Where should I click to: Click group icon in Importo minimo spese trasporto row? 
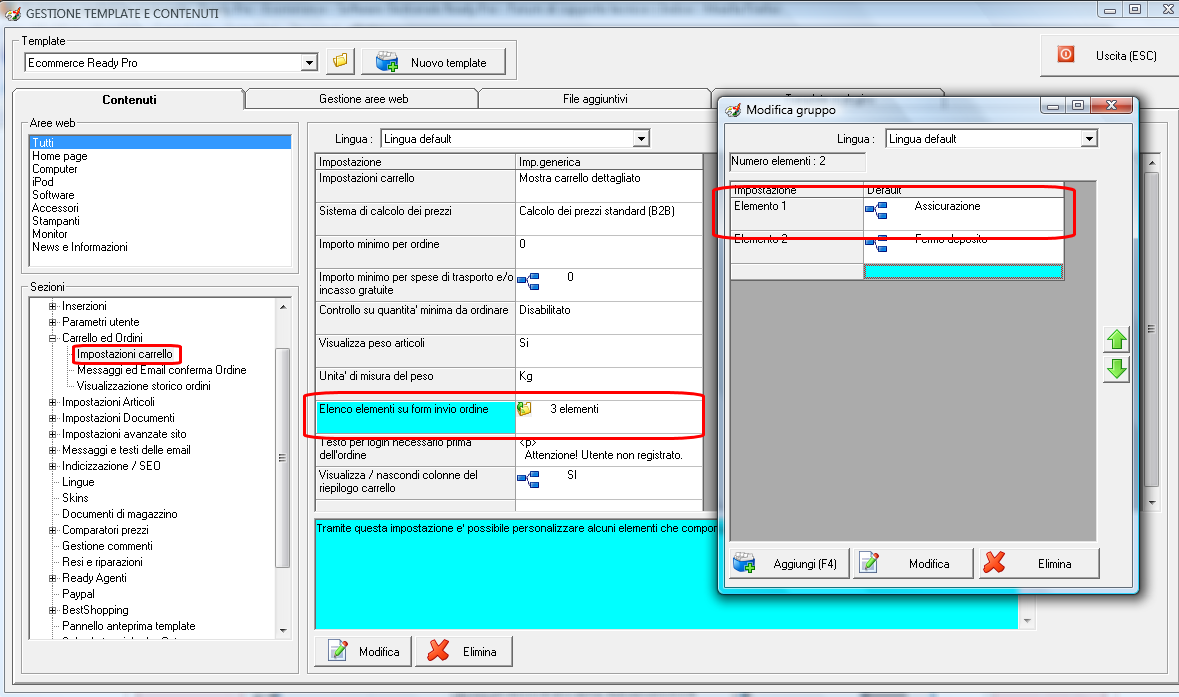point(528,281)
